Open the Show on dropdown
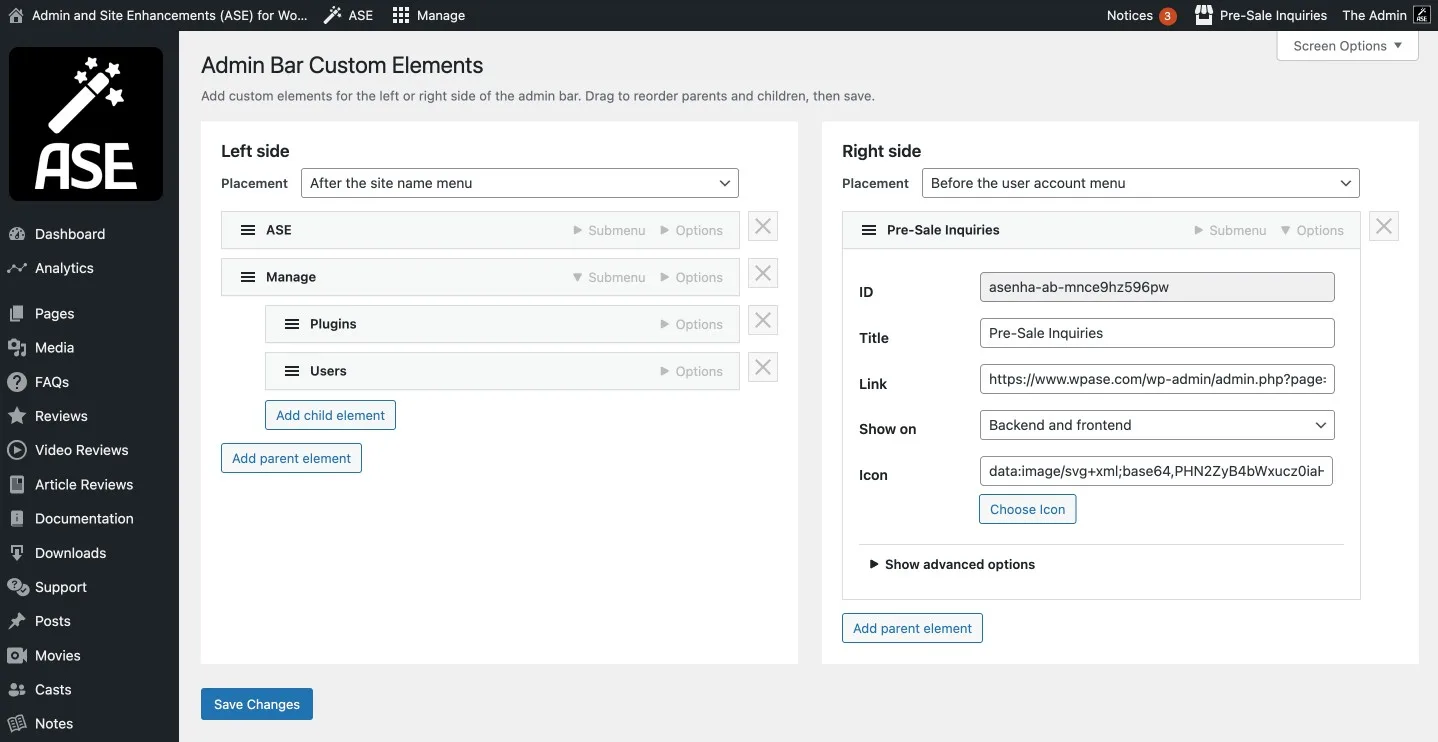The width and height of the screenshot is (1438, 742). point(1156,425)
